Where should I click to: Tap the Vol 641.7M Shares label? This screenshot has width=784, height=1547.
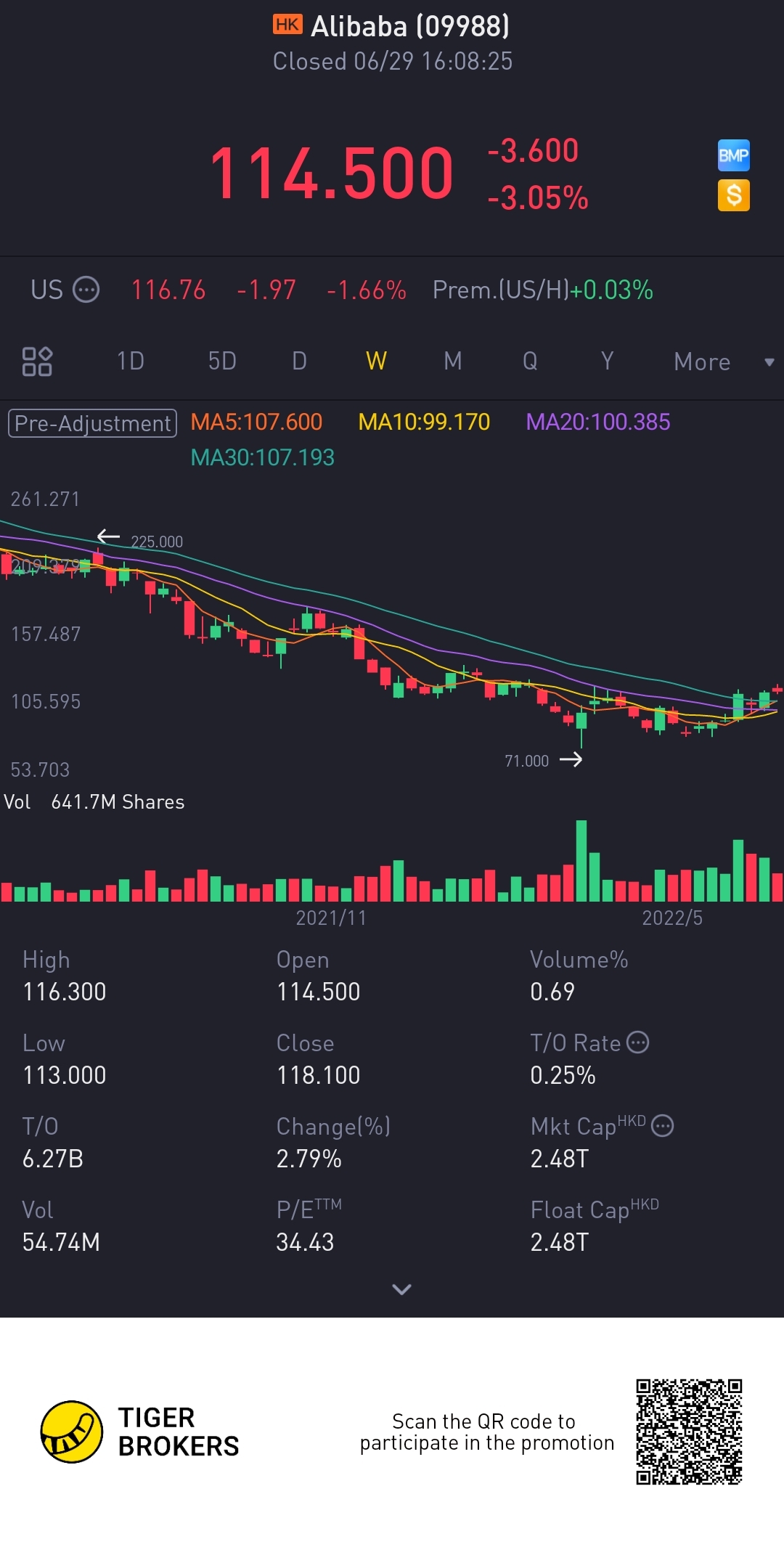pyautogui.click(x=94, y=801)
